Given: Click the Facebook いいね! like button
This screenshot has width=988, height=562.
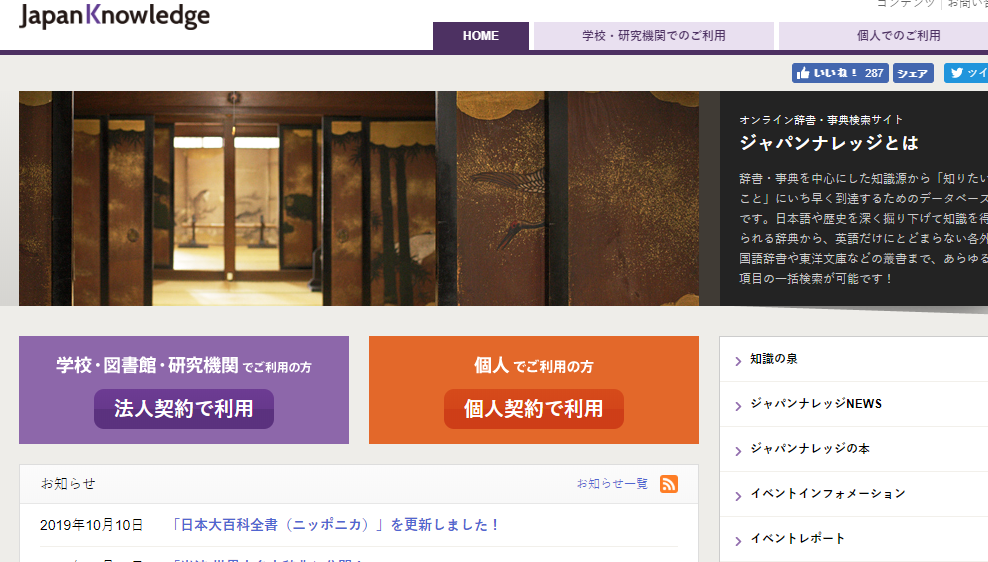Looking at the screenshot, I should tap(838, 73).
